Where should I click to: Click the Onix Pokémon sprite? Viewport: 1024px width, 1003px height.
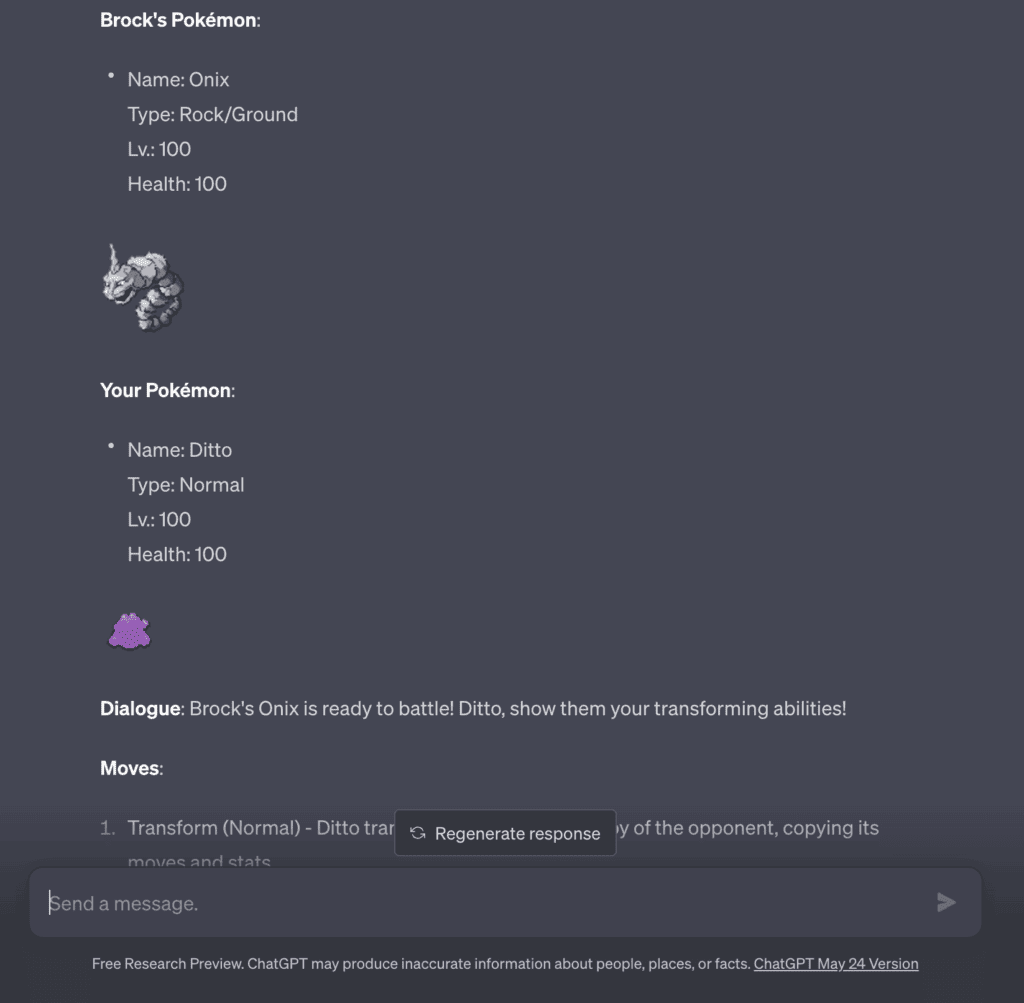(x=145, y=287)
